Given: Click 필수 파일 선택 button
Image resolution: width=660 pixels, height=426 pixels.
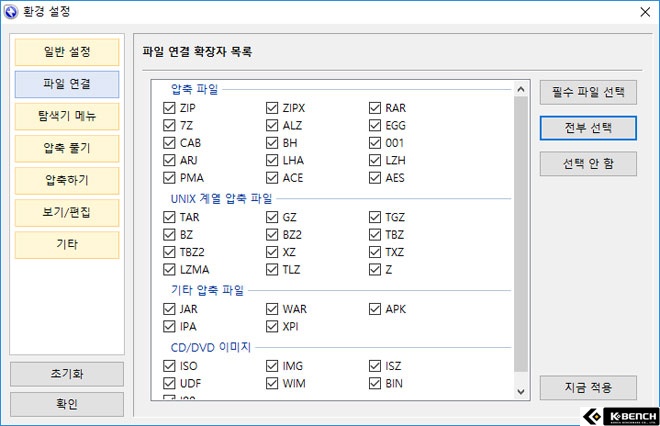Looking at the screenshot, I should point(588,92).
